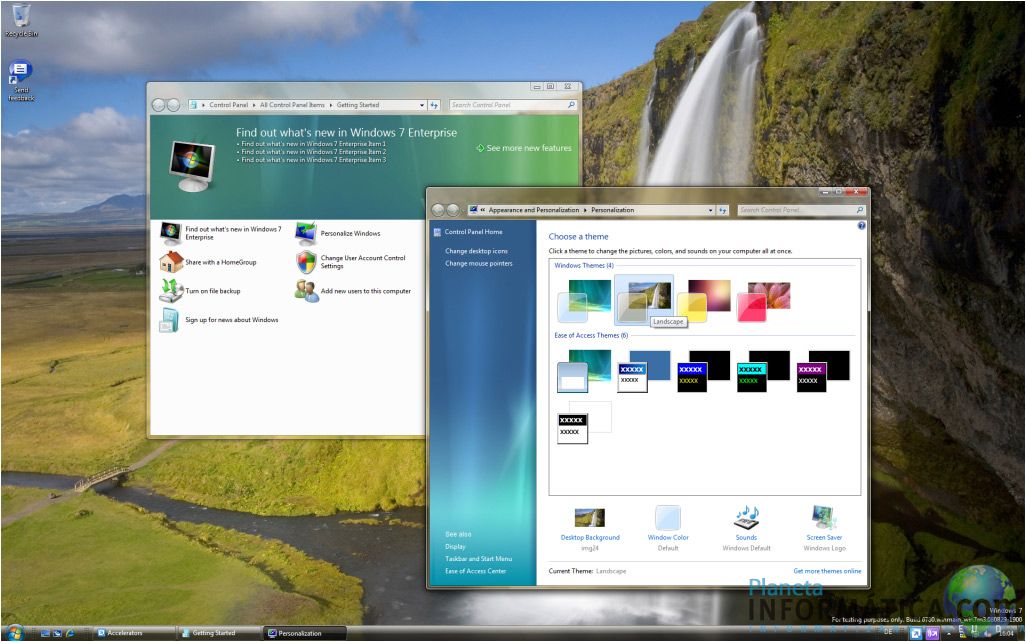The width and height of the screenshot is (1026, 642).
Task: Click the Windows Start orb
Action: pyautogui.click(x=14, y=632)
